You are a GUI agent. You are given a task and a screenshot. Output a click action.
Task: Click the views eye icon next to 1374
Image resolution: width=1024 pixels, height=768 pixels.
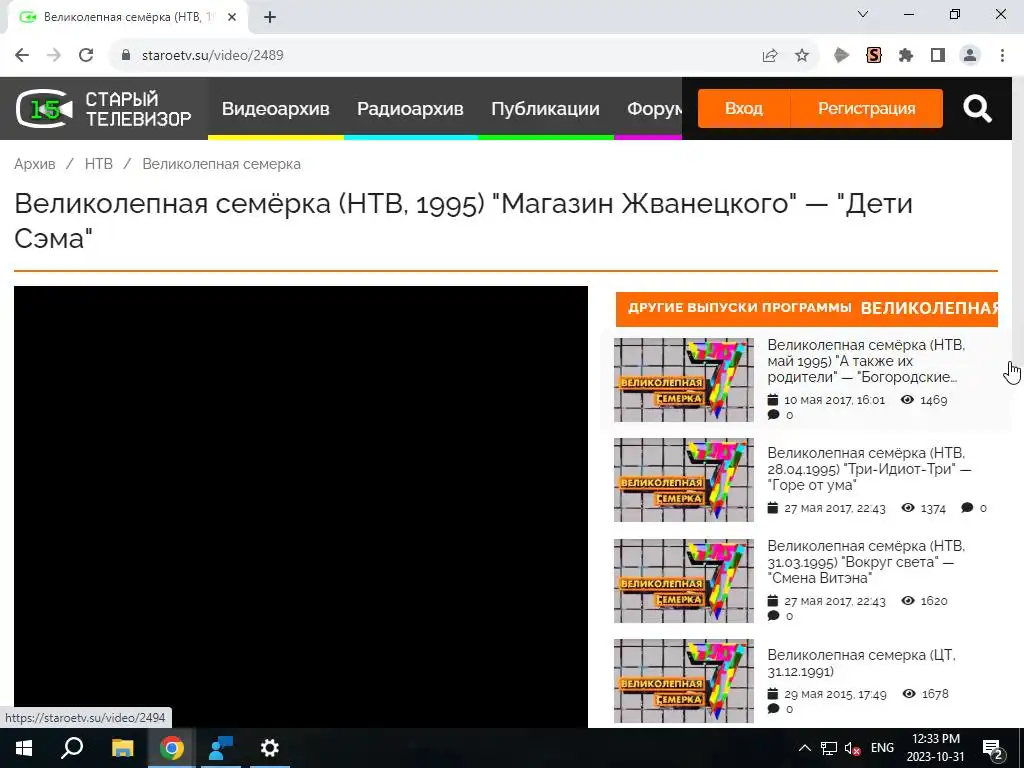click(x=908, y=507)
